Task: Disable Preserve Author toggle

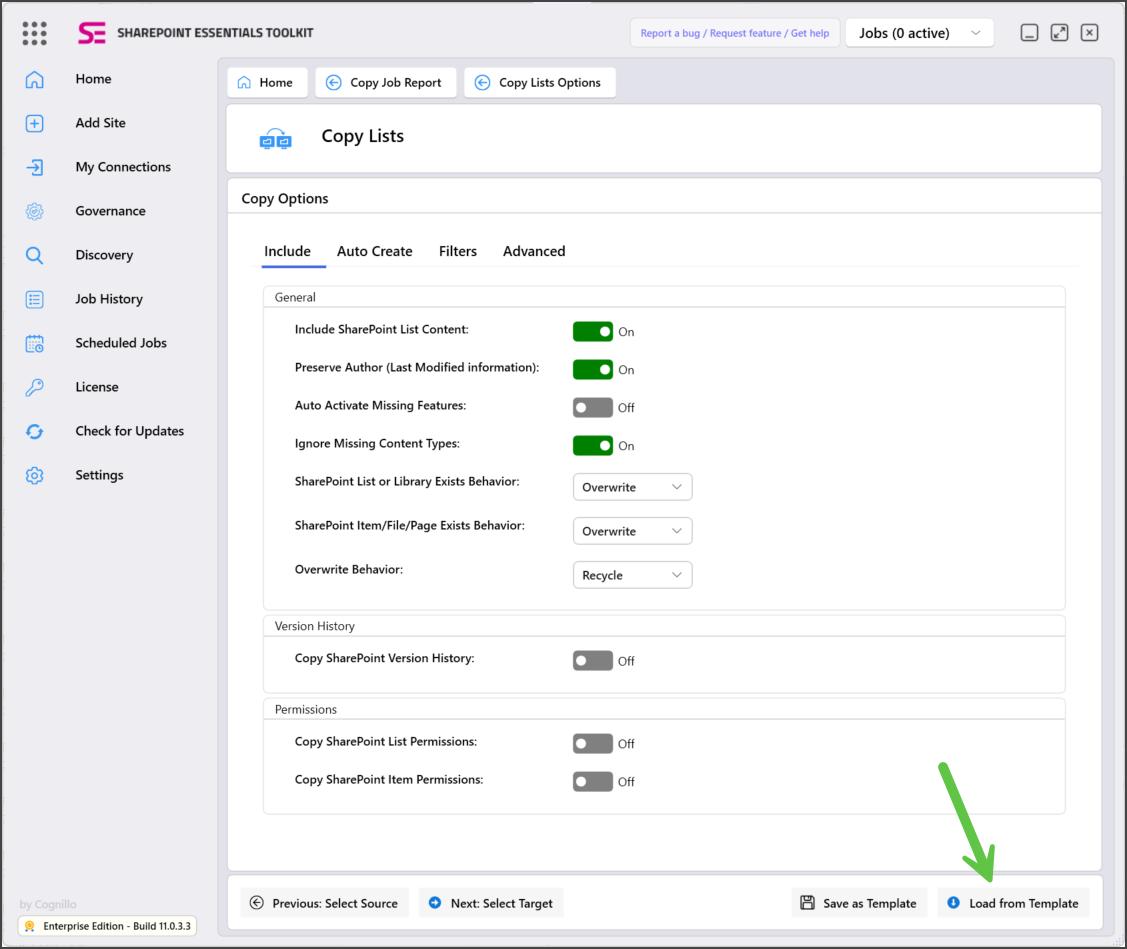Action: (593, 370)
